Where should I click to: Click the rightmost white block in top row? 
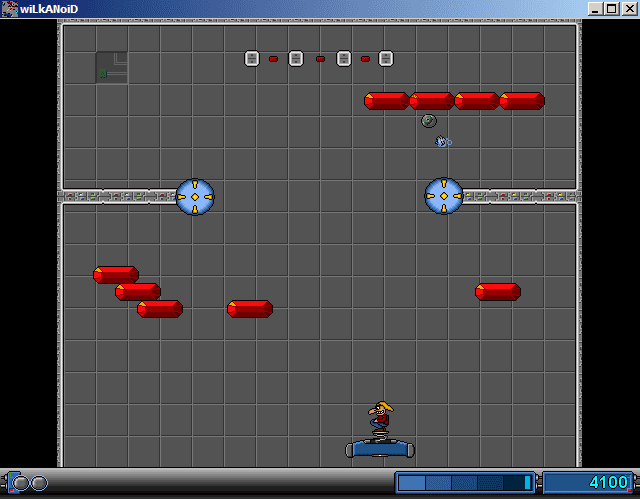[386, 58]
